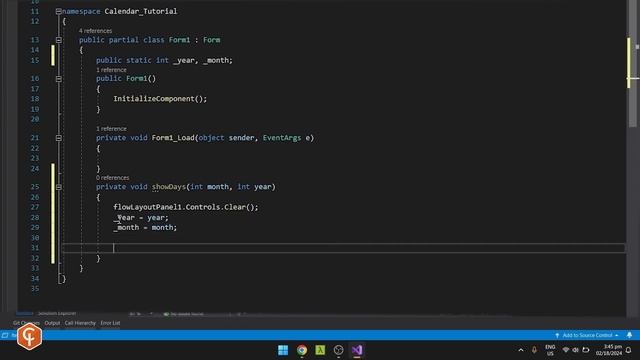Open '1 reference' link above Form1() constructor
The width and height of the screenshot is (640, 360).
click(x=111, y=70)
